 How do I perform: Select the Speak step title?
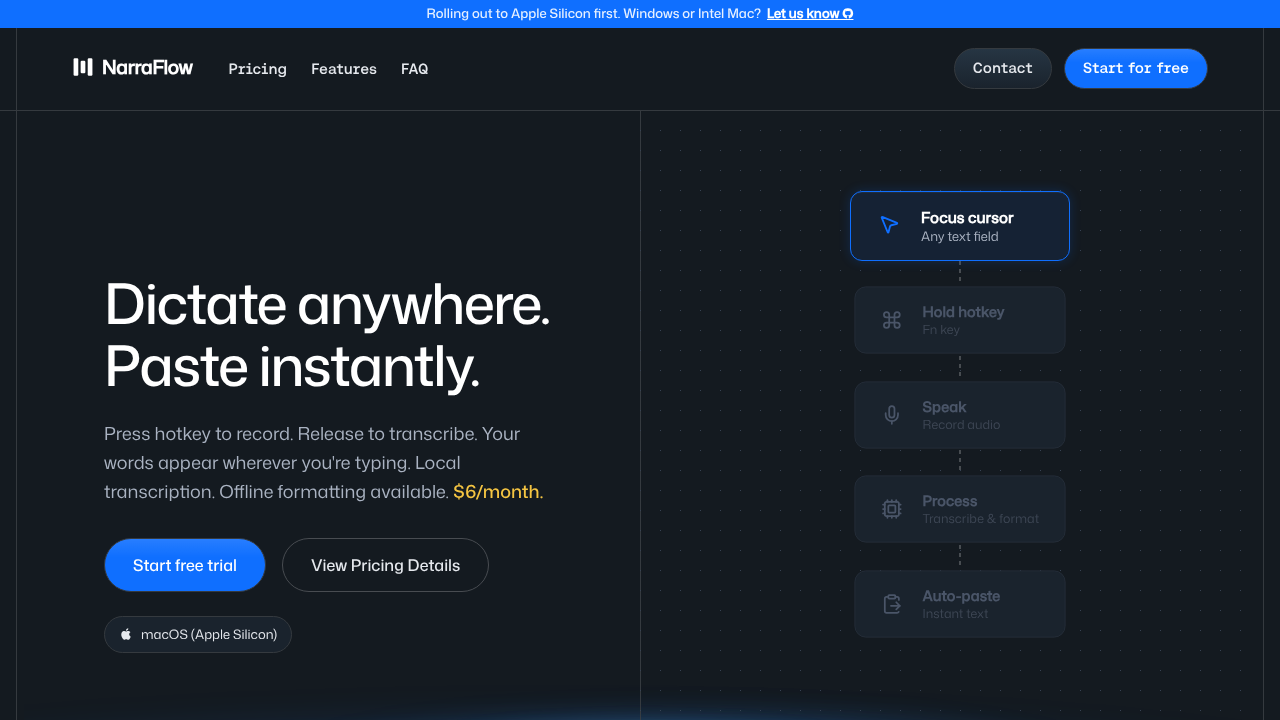pyautogui.click(x=944, y=407)
